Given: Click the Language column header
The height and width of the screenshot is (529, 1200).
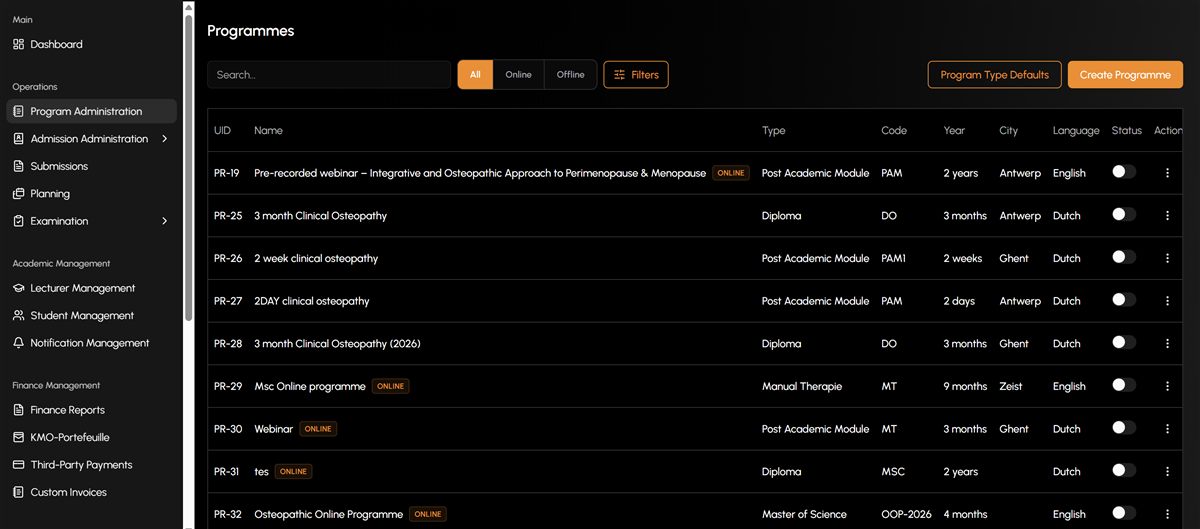Looking at the screenshot, I should pyautogui.click(x=1076, y=131).
